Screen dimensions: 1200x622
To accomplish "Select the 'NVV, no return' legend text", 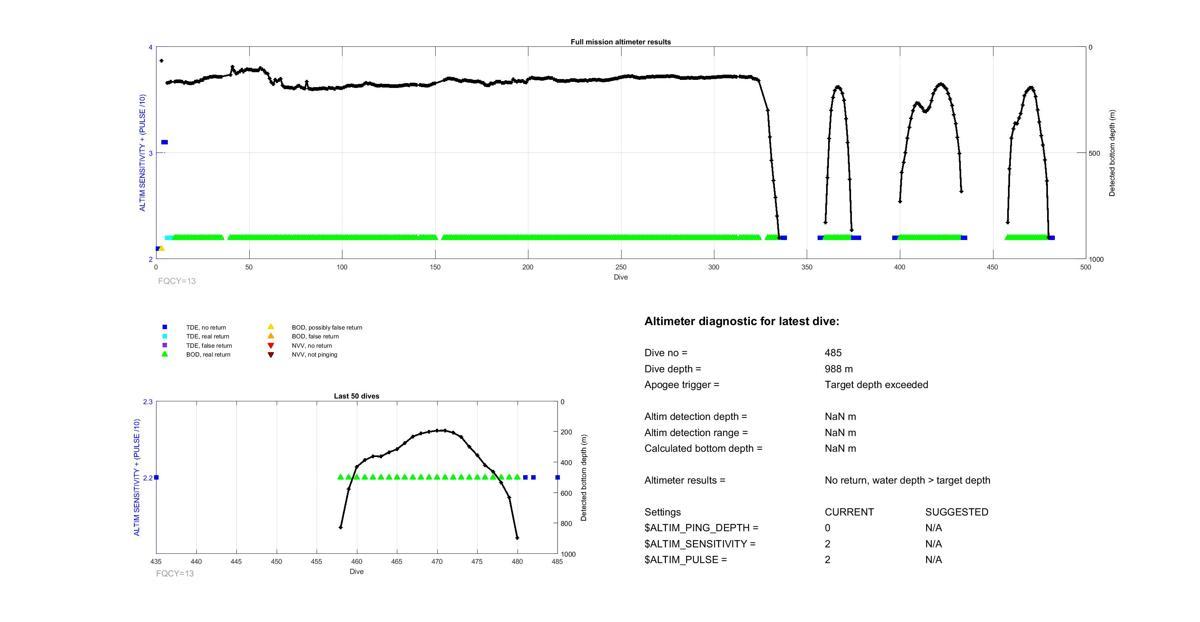I will [x=312, y=346].
